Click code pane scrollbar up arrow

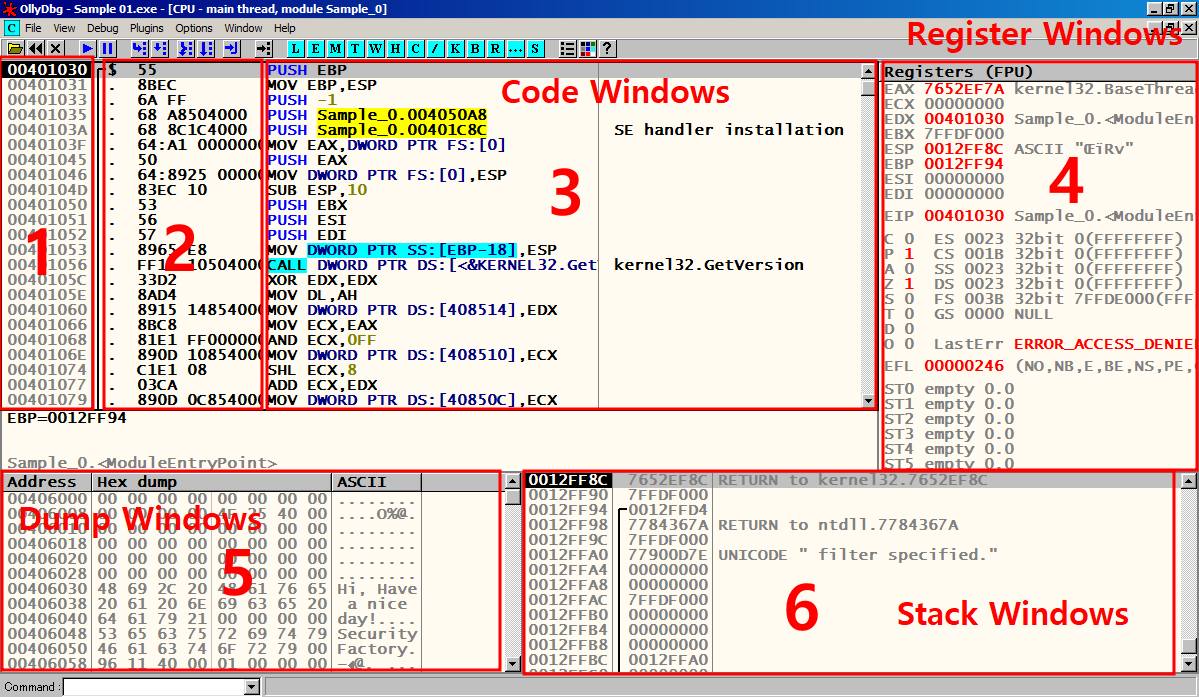click(868, 70)
